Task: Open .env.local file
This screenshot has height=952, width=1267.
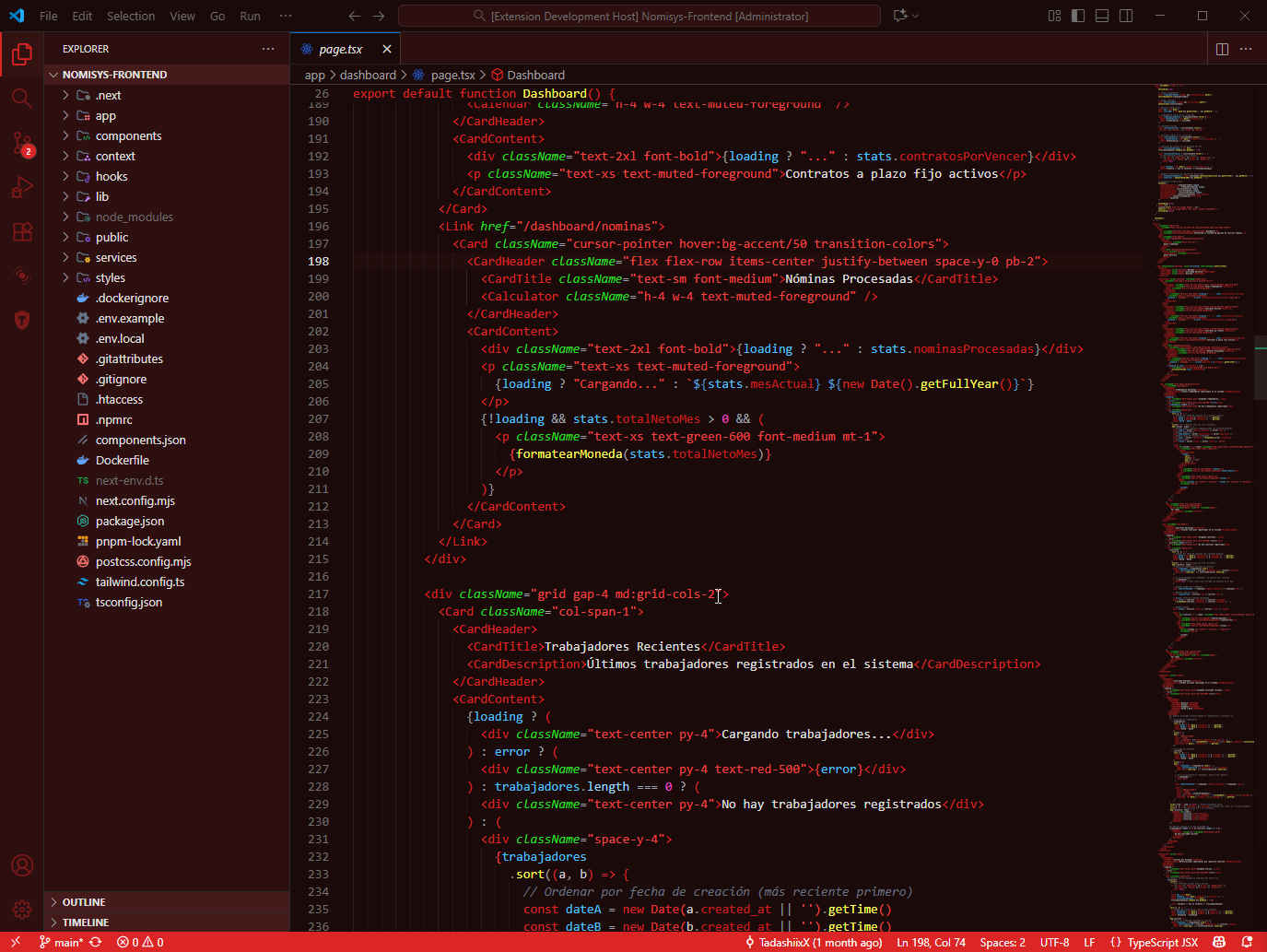Action: click(167, 338)
